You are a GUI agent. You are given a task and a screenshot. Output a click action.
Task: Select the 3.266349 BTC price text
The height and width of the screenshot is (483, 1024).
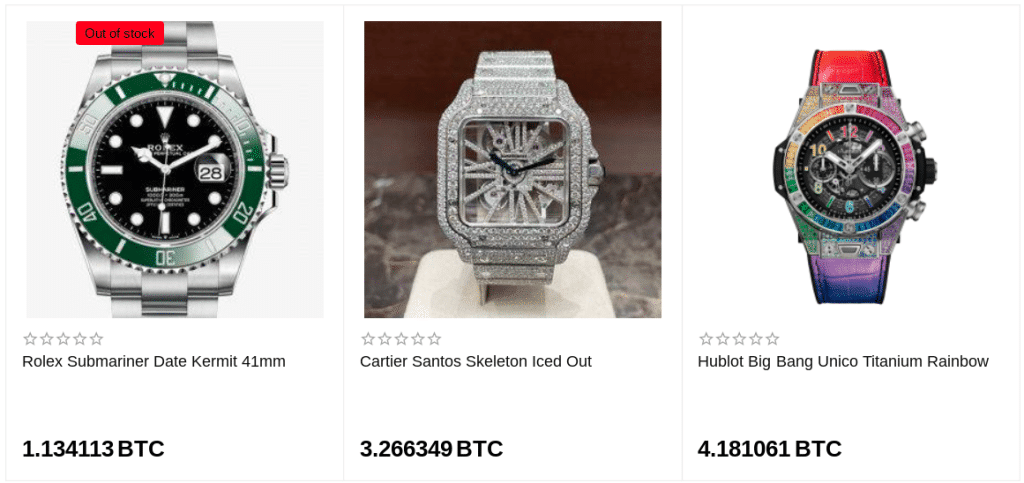click(x=431, y=449)
